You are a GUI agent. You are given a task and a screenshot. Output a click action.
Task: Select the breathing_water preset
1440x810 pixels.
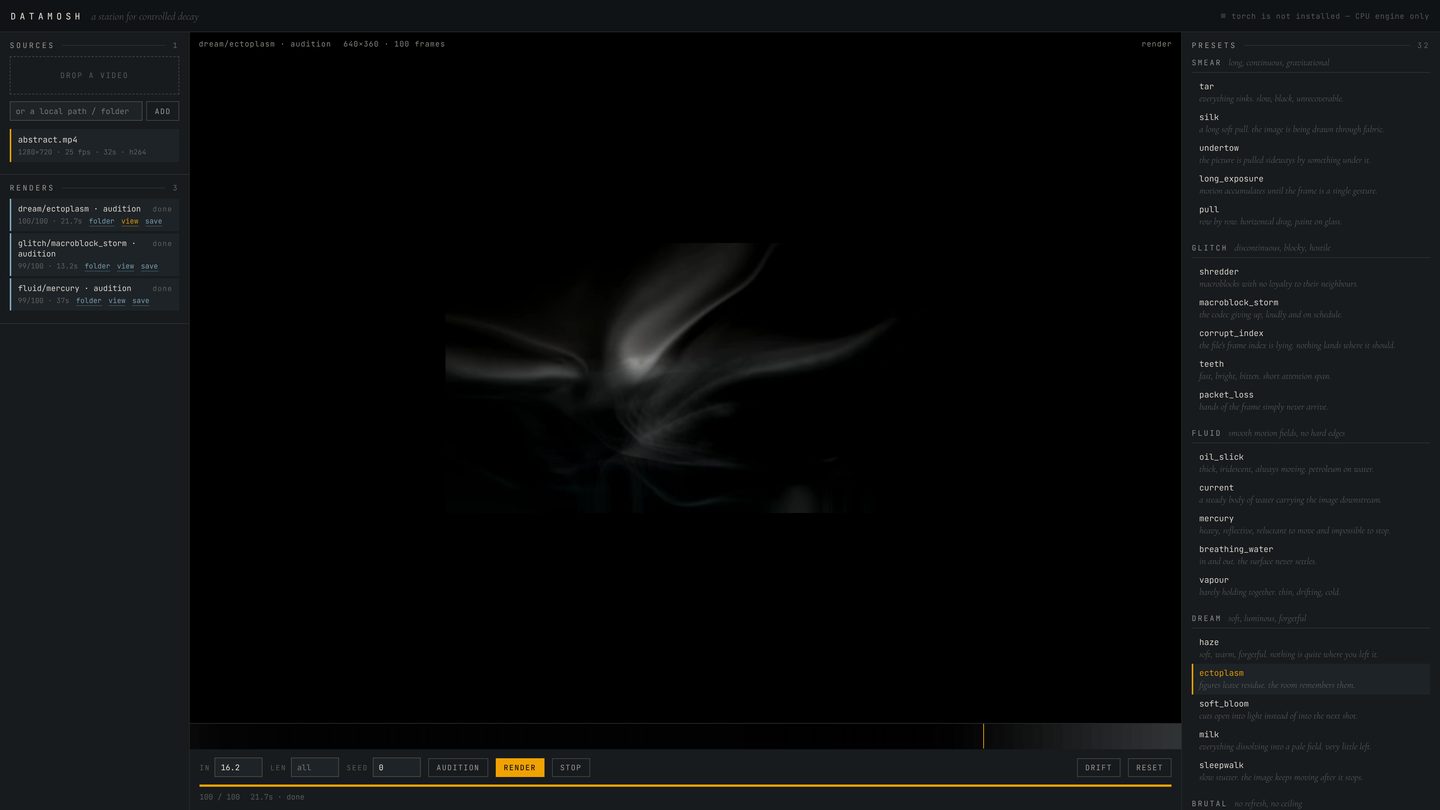[x=1311, y=555]
